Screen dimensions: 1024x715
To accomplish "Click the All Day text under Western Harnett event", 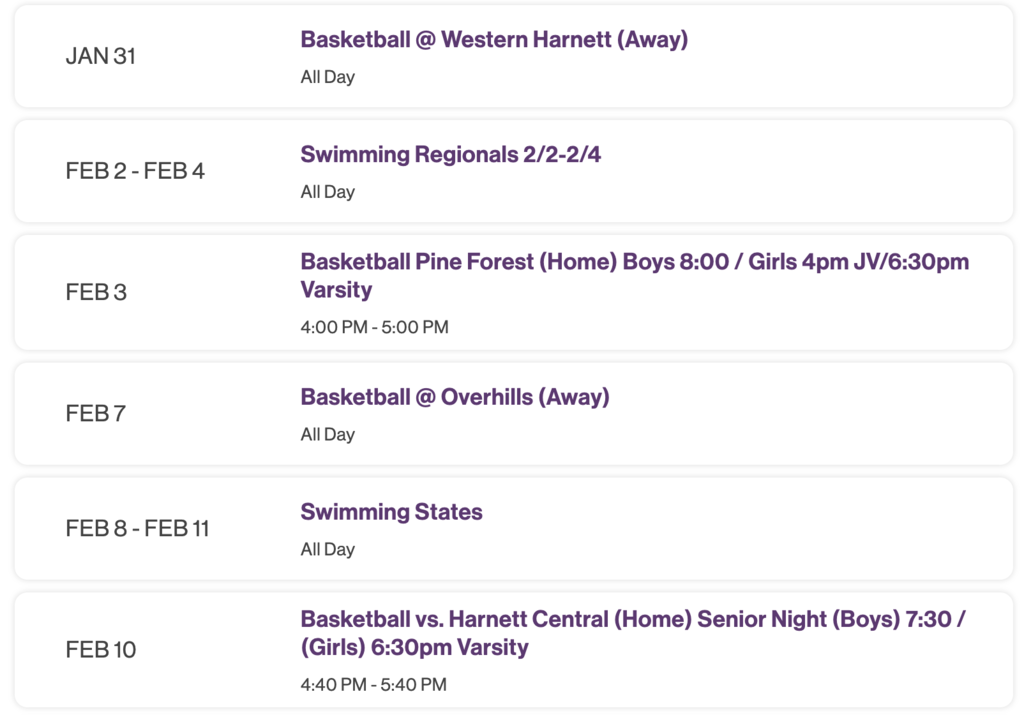I will pyautogui.click(x=326, y=76).
